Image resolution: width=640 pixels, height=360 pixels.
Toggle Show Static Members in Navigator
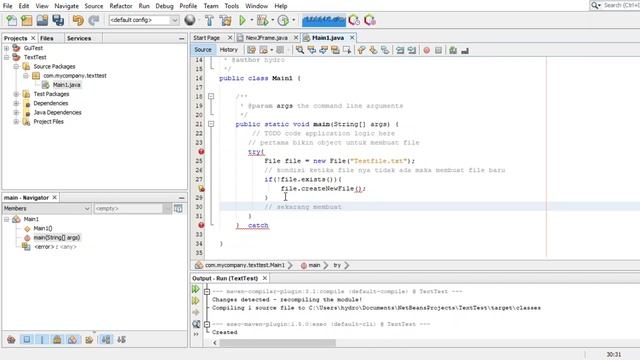point(42,340)
